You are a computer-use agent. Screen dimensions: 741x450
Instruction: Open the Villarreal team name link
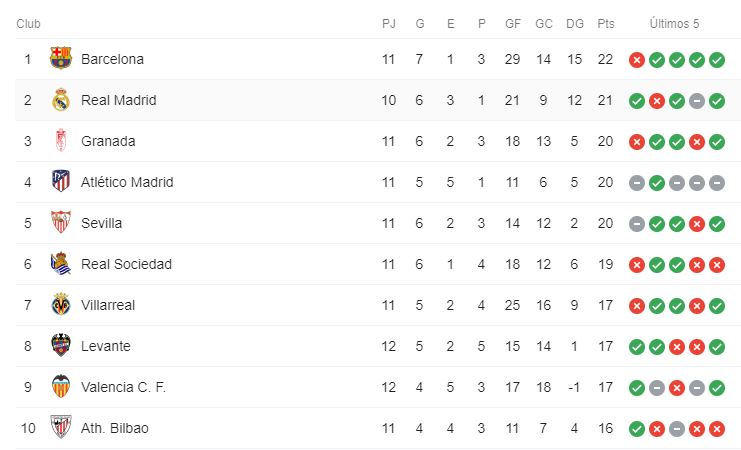108,305
